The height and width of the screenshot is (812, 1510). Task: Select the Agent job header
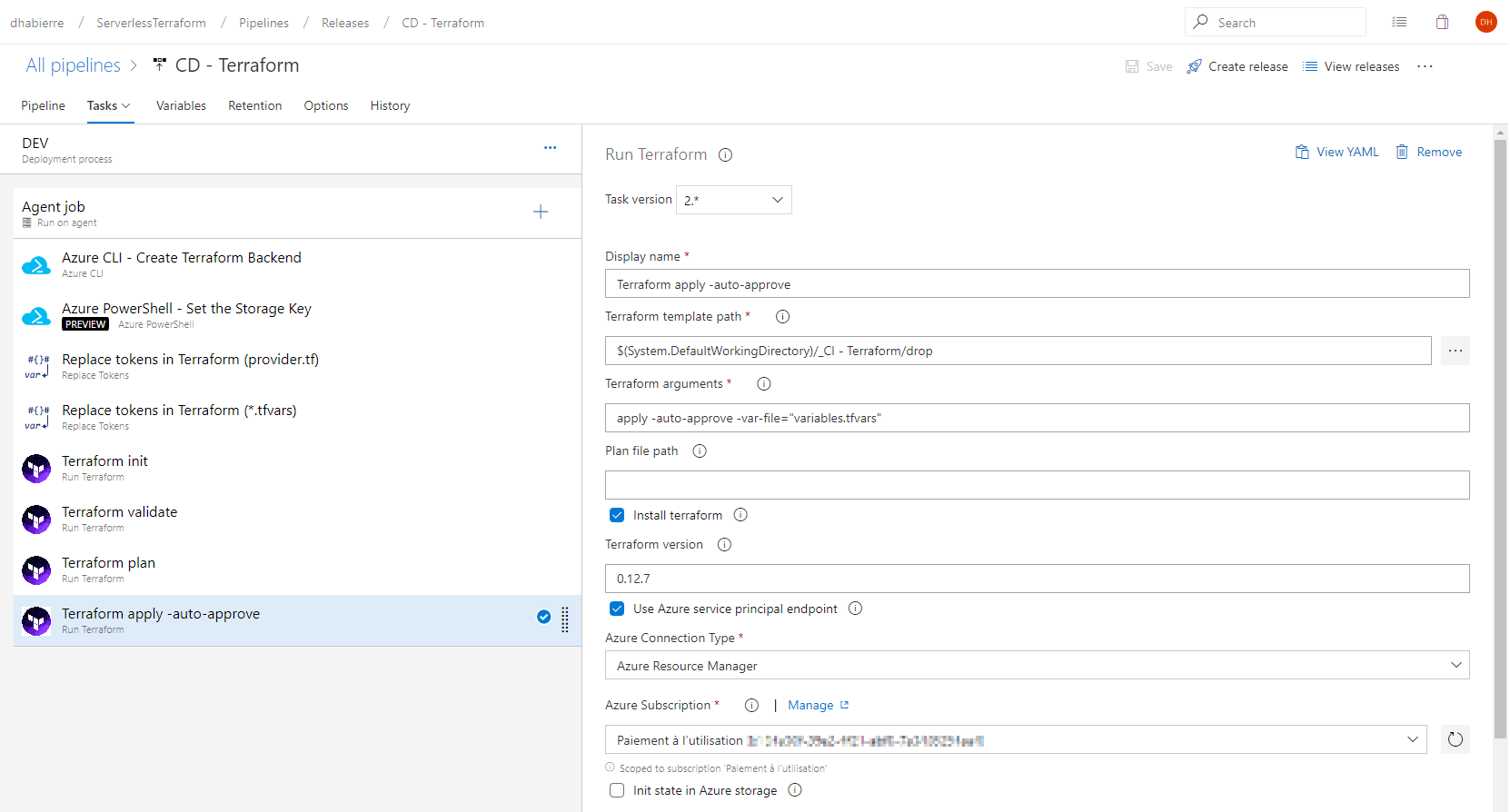click(297, 213)
